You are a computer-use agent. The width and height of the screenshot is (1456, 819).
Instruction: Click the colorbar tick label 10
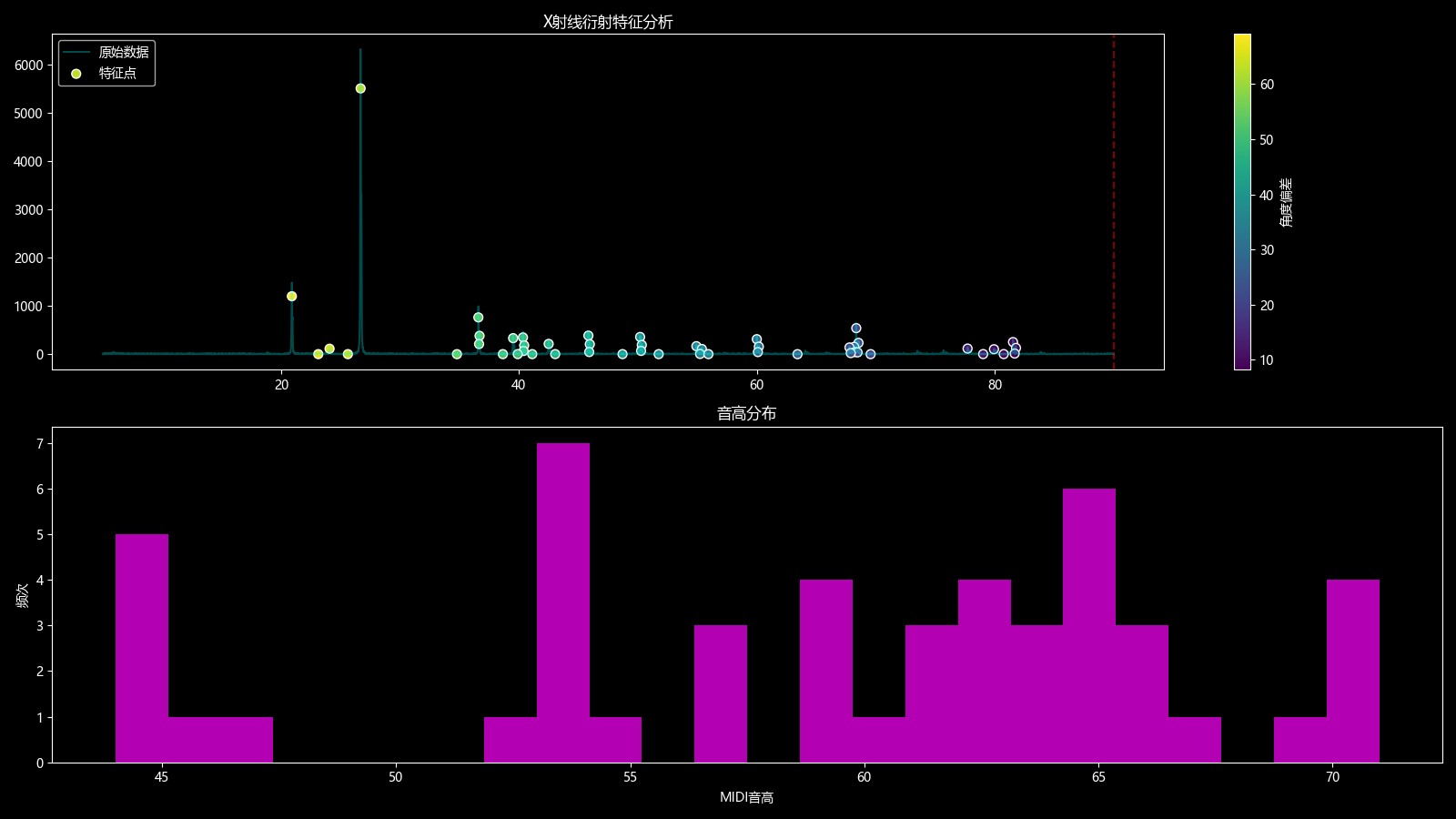click(1267, 360)
